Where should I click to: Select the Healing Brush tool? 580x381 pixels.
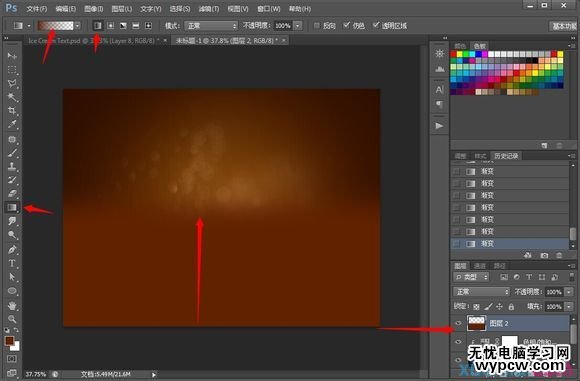coord(12,139)
